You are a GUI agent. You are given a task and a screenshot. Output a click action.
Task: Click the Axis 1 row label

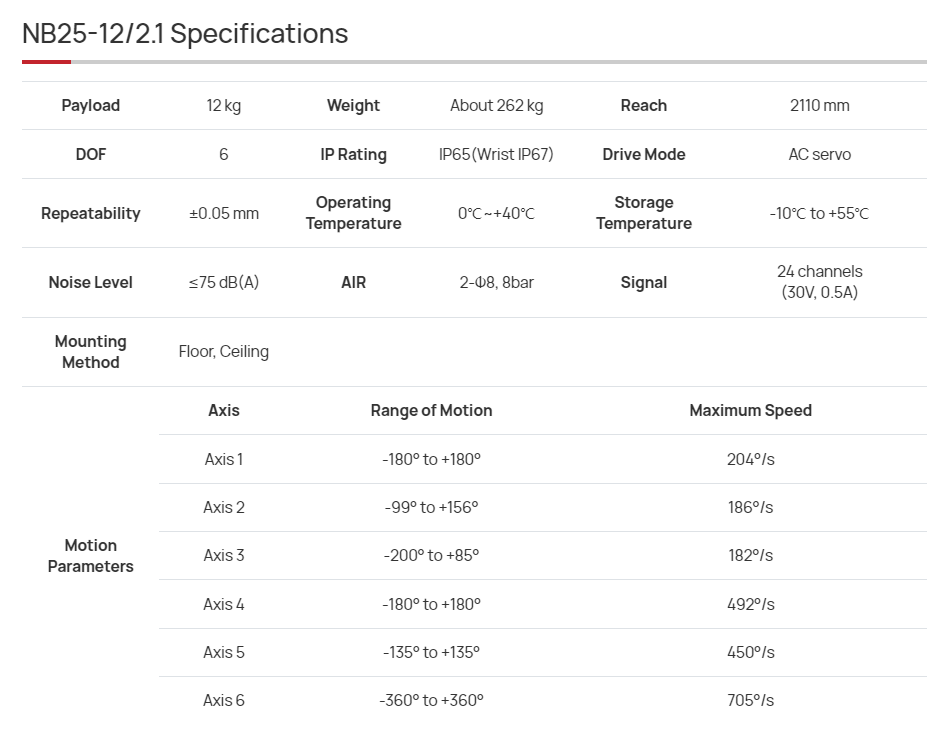pyautogui.click(x=224, y=459)
